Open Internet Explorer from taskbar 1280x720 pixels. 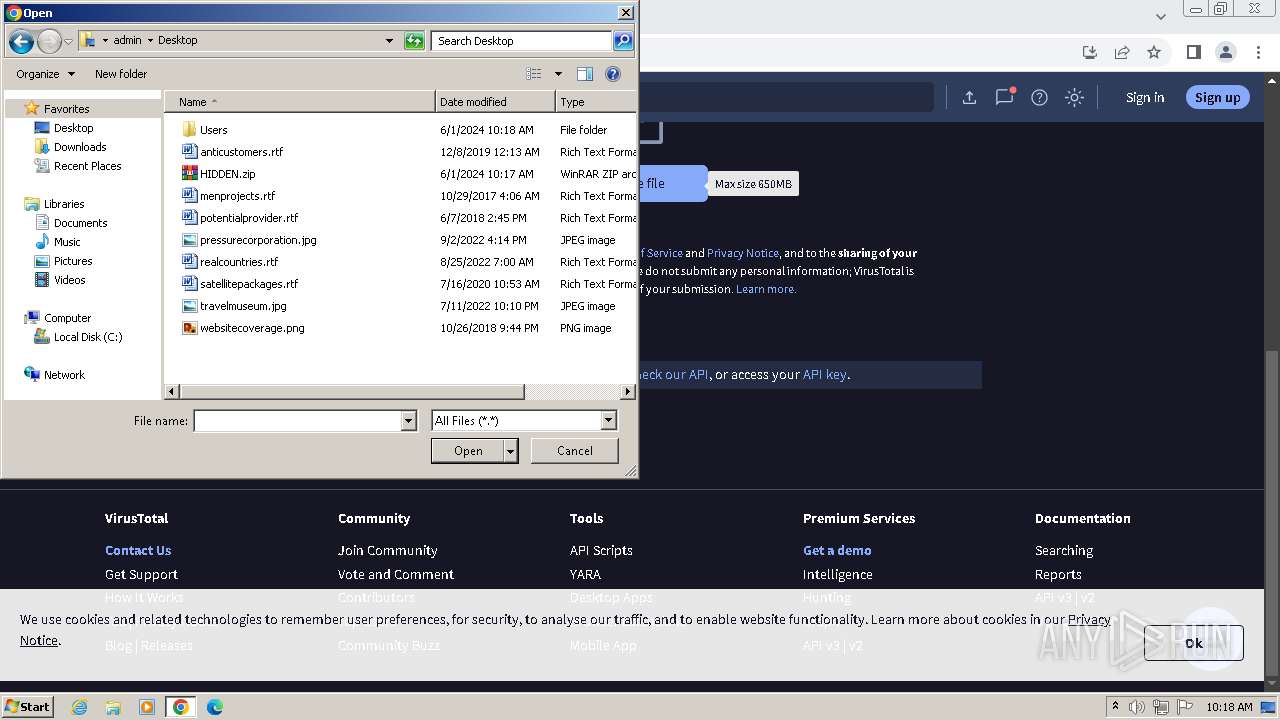coord(79,707)
